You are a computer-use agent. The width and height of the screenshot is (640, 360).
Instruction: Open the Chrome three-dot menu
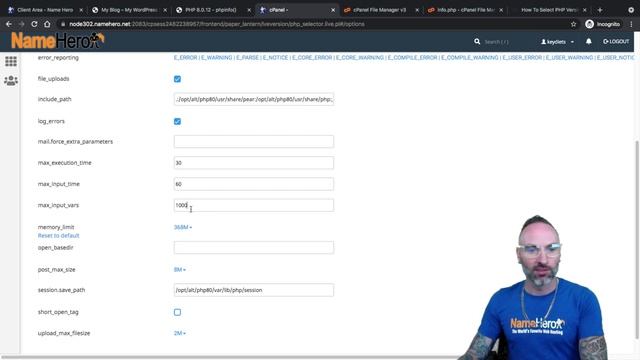[631, 24]
